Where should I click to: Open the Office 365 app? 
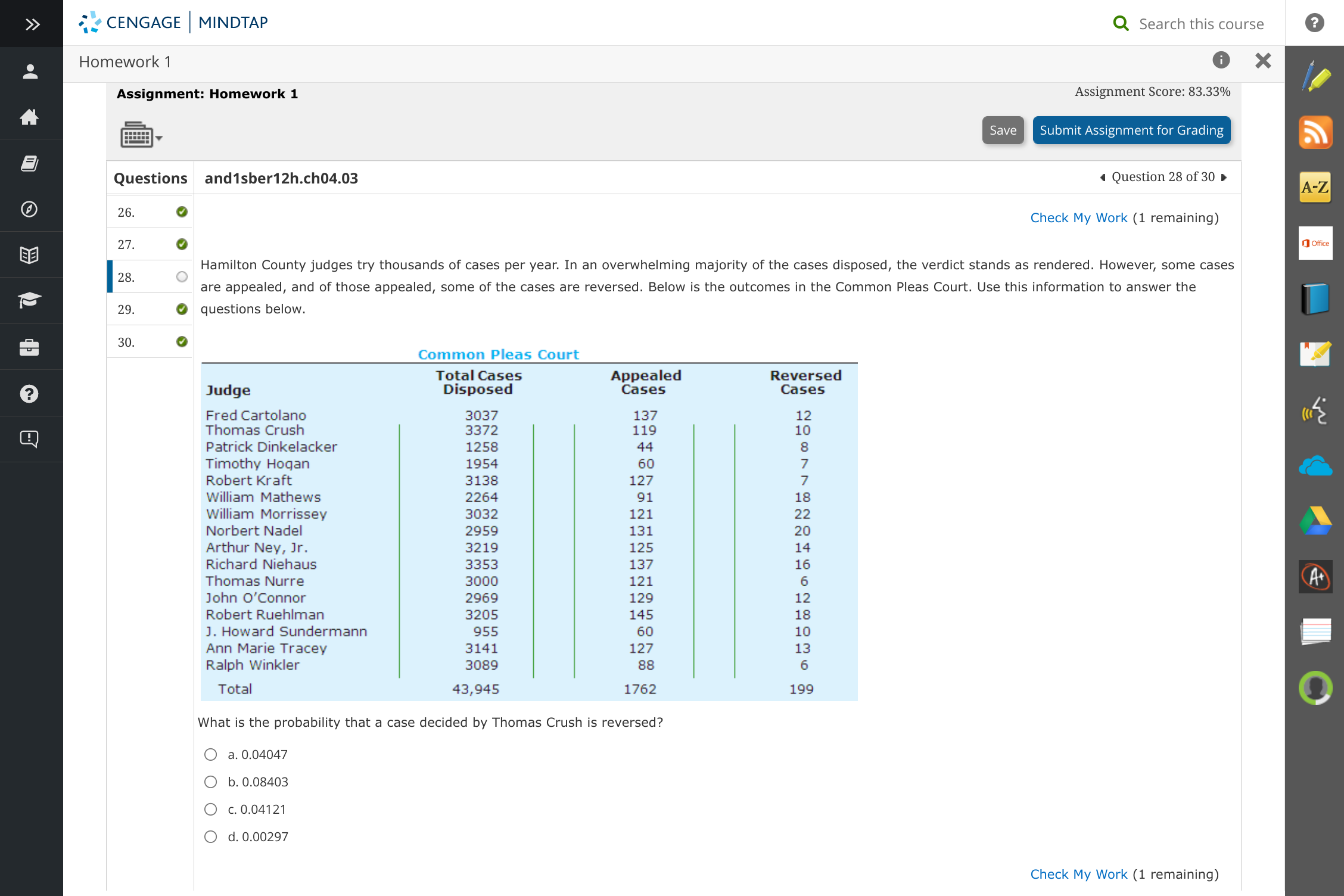coord(1315,242)
